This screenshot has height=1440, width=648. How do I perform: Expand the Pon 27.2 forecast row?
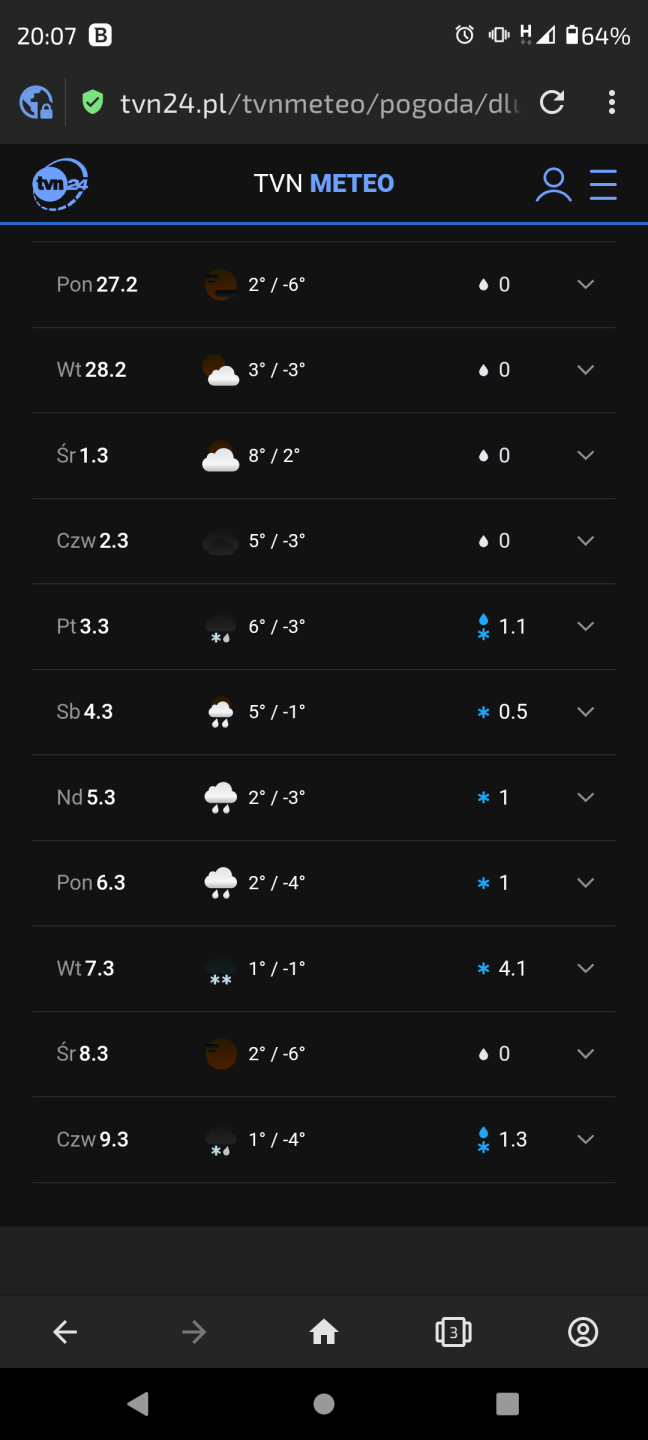586,285
